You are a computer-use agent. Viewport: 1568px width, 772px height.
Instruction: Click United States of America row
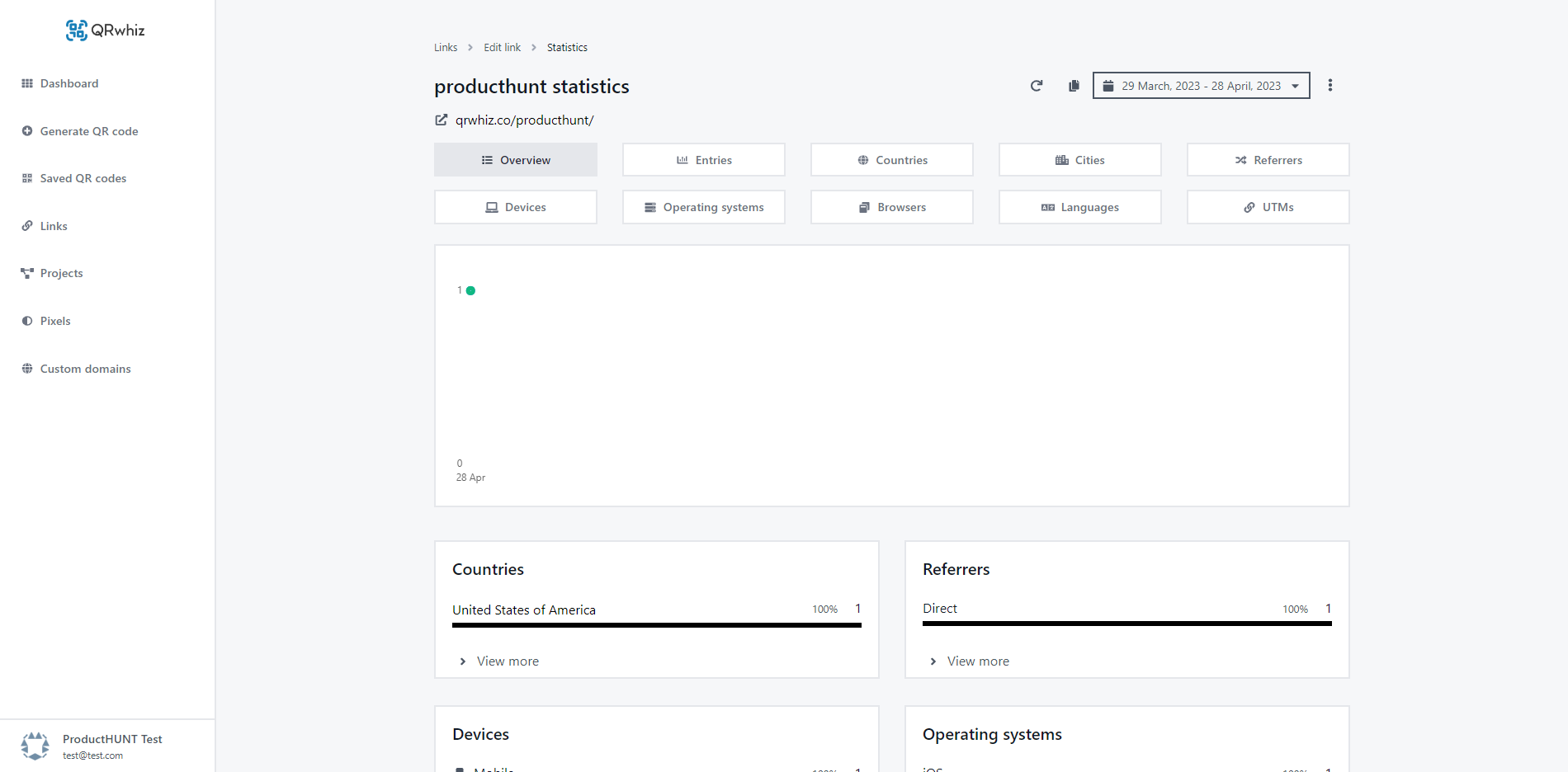(x=657, y=614)
